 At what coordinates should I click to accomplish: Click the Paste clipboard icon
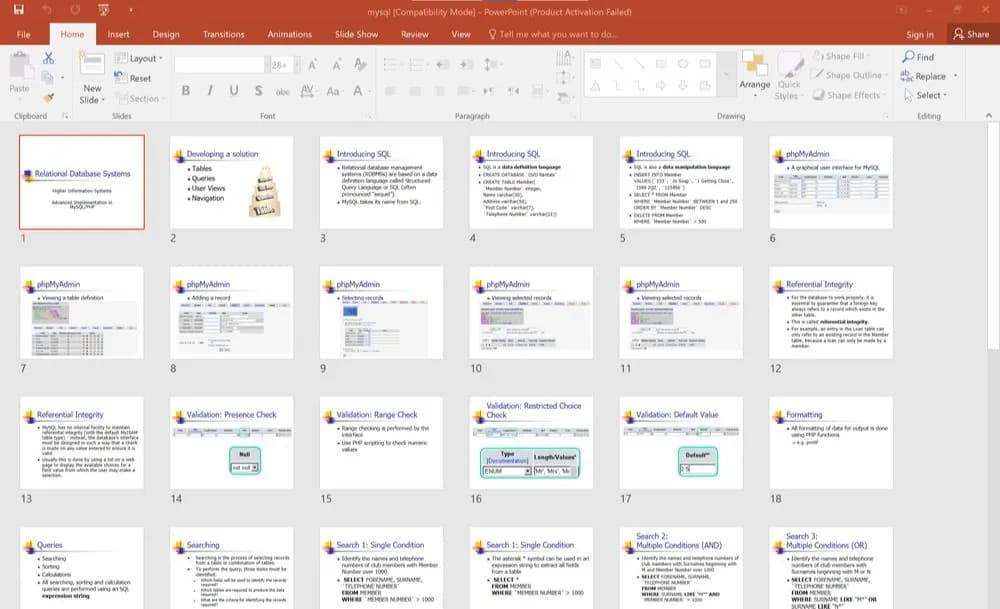click(x=20, y=66)
